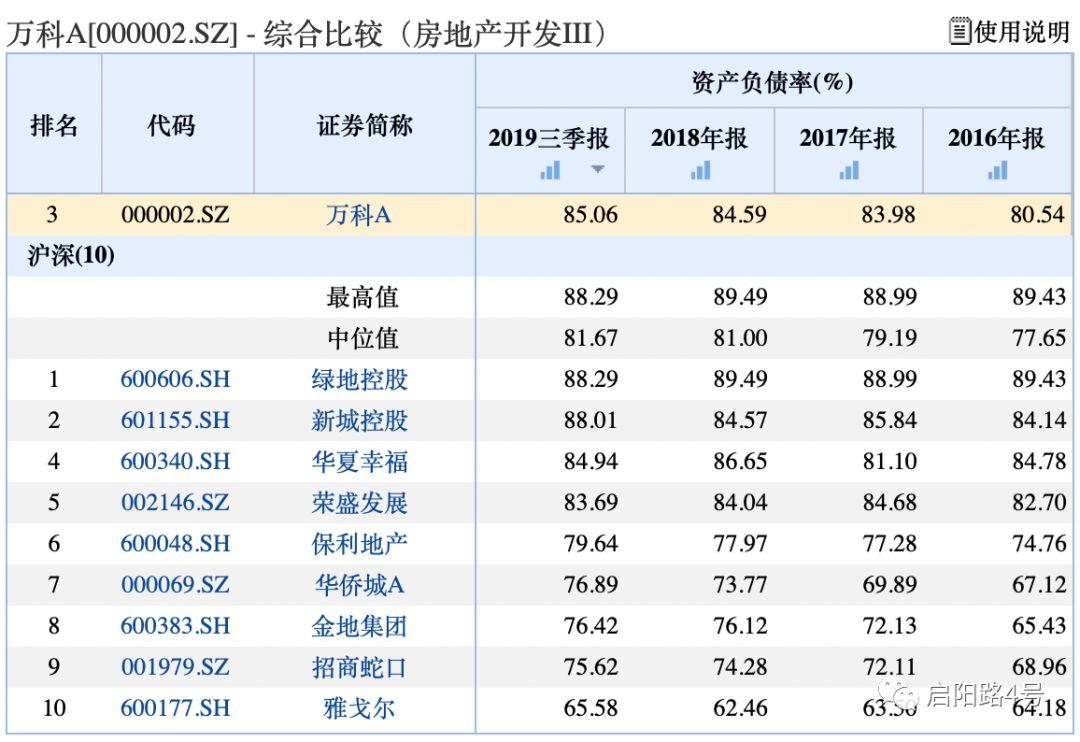This screenshot has height=742, width=1080.
Task: Click stock code 600177.SH
Action: click(x=176, y=708)
